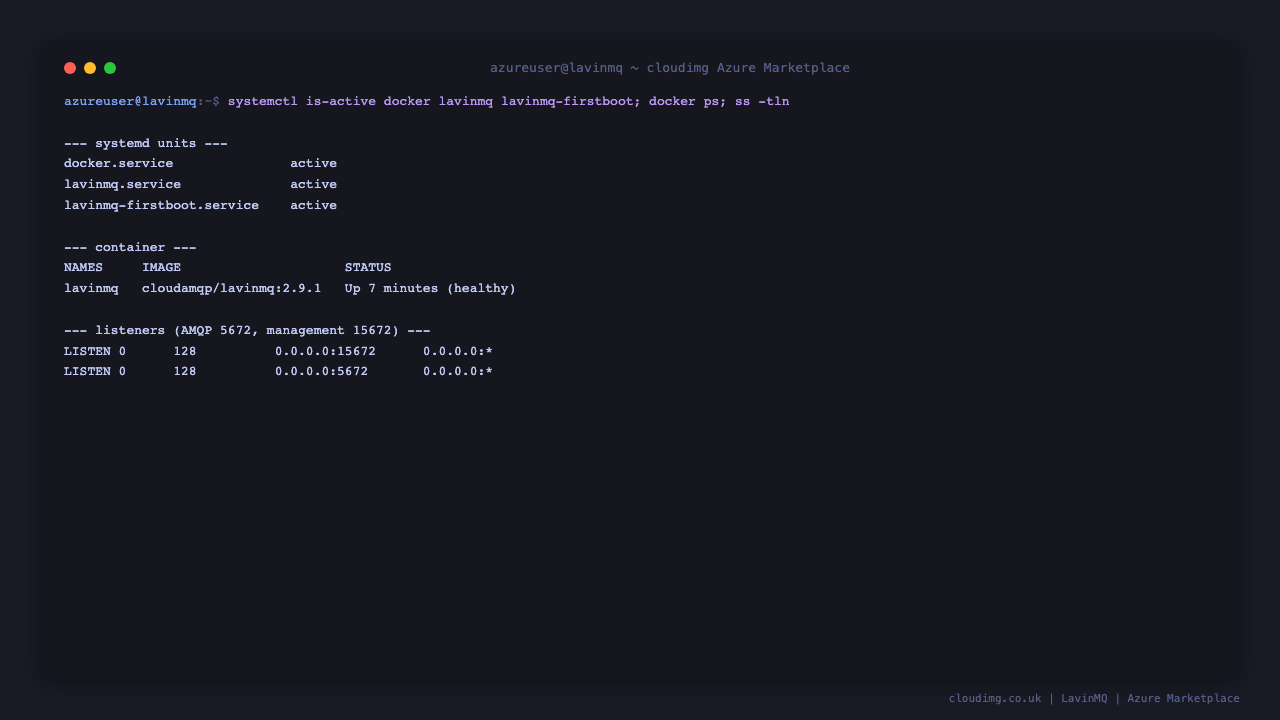
Task: Click active status of lavinmq-firstboot.service
Action: [314, 205]
